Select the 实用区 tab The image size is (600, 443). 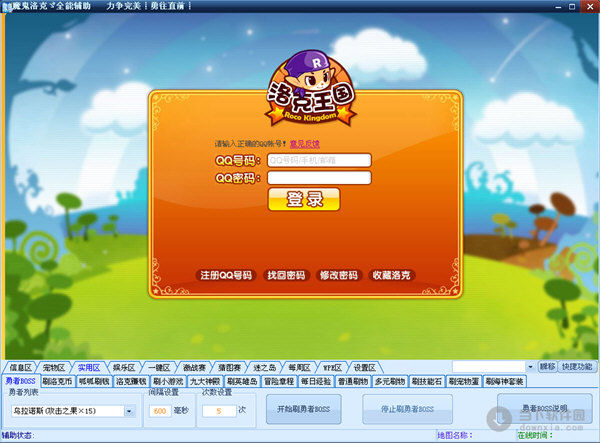click(x=89, y=368)
